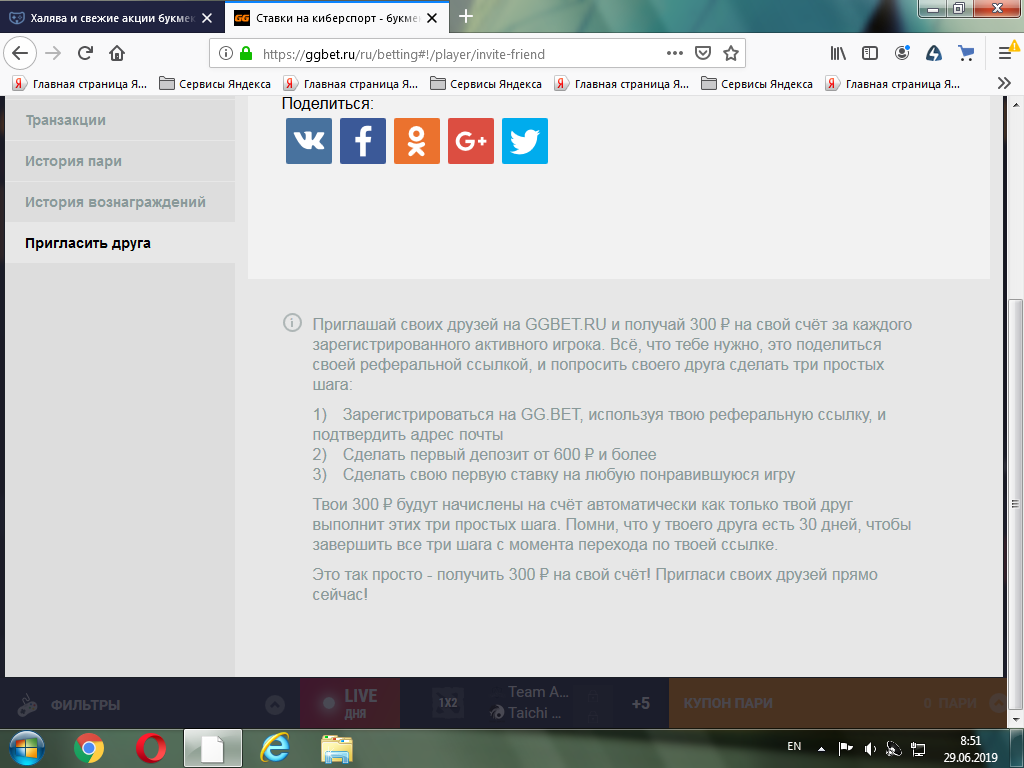Screen dimensions: 1024x768
Task: Open a new browser tab
Action: (466, 17)
